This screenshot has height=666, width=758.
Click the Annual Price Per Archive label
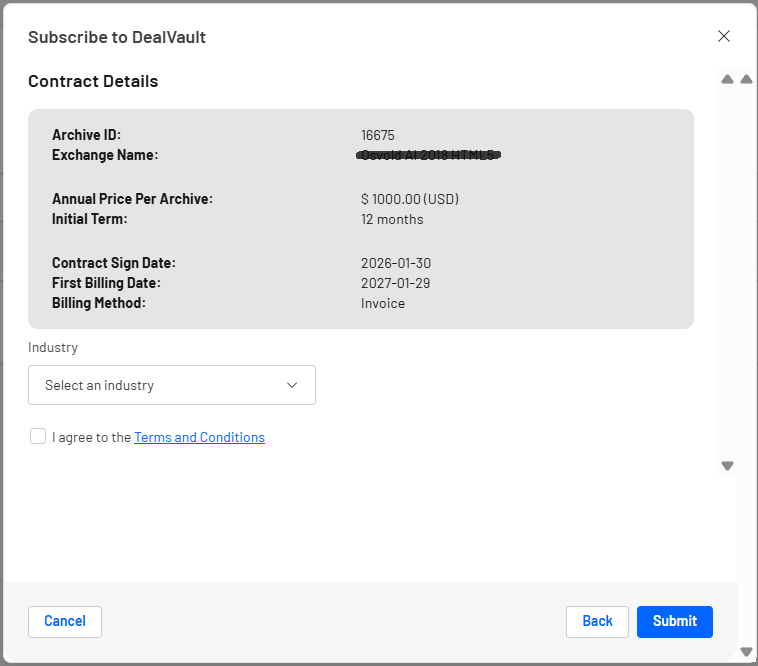pyautogui.click(x=132, y=199)
